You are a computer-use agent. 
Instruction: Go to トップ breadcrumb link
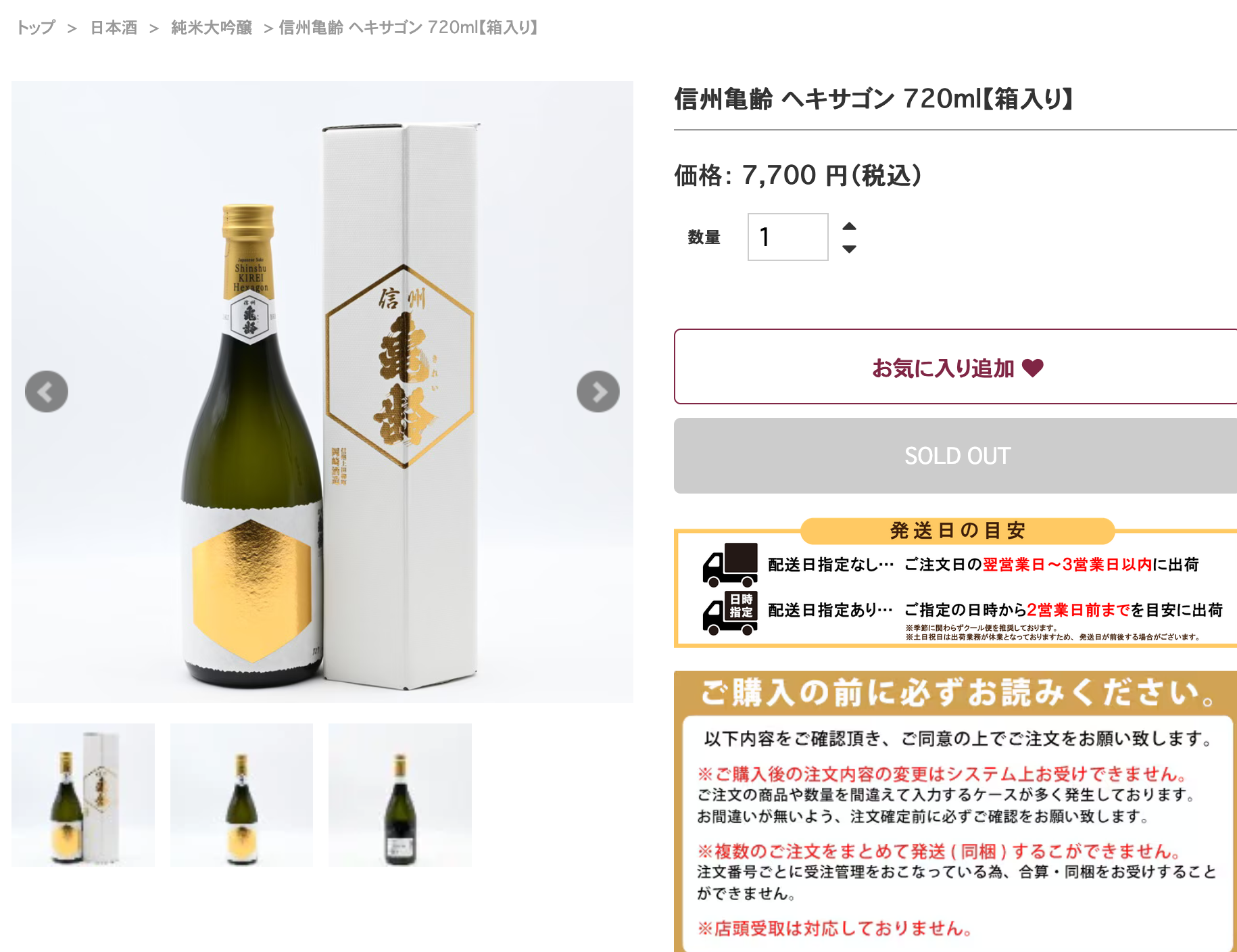click(36, 28)
